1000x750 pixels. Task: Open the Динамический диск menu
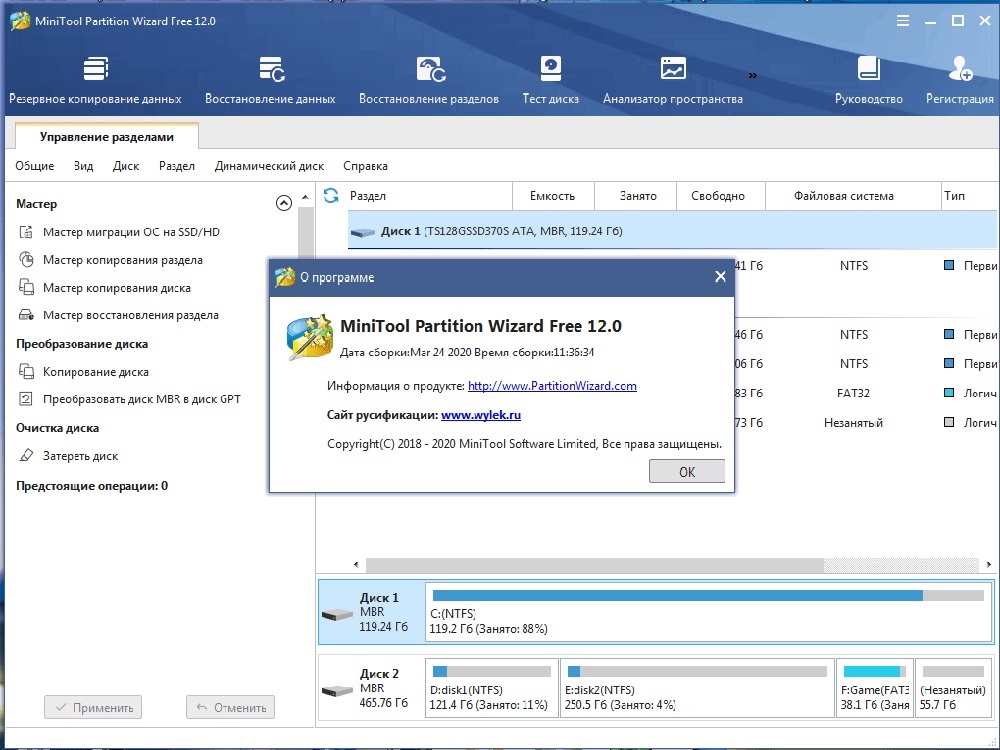coord(269,166)
